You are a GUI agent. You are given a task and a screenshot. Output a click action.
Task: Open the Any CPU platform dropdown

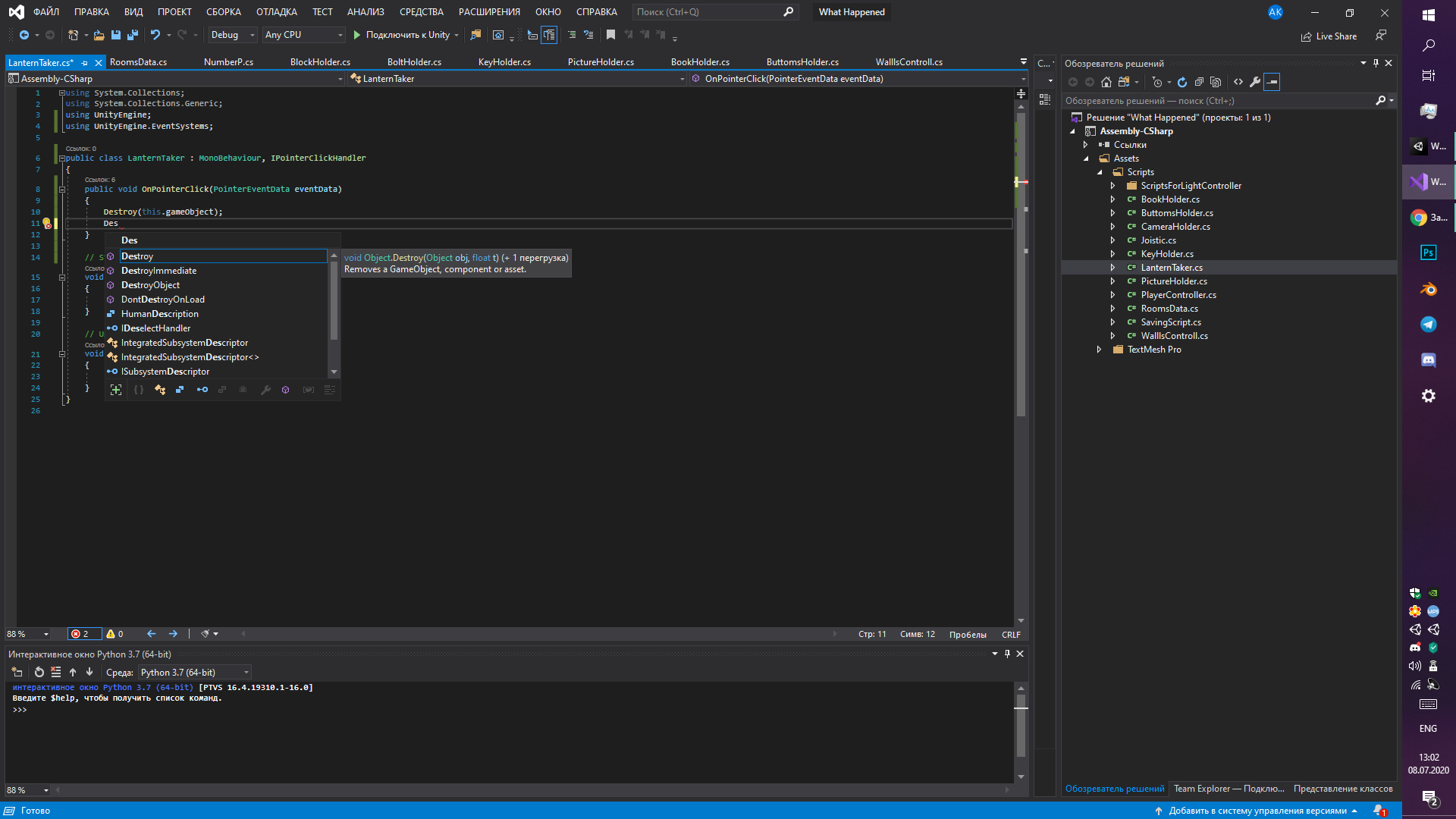303,35
